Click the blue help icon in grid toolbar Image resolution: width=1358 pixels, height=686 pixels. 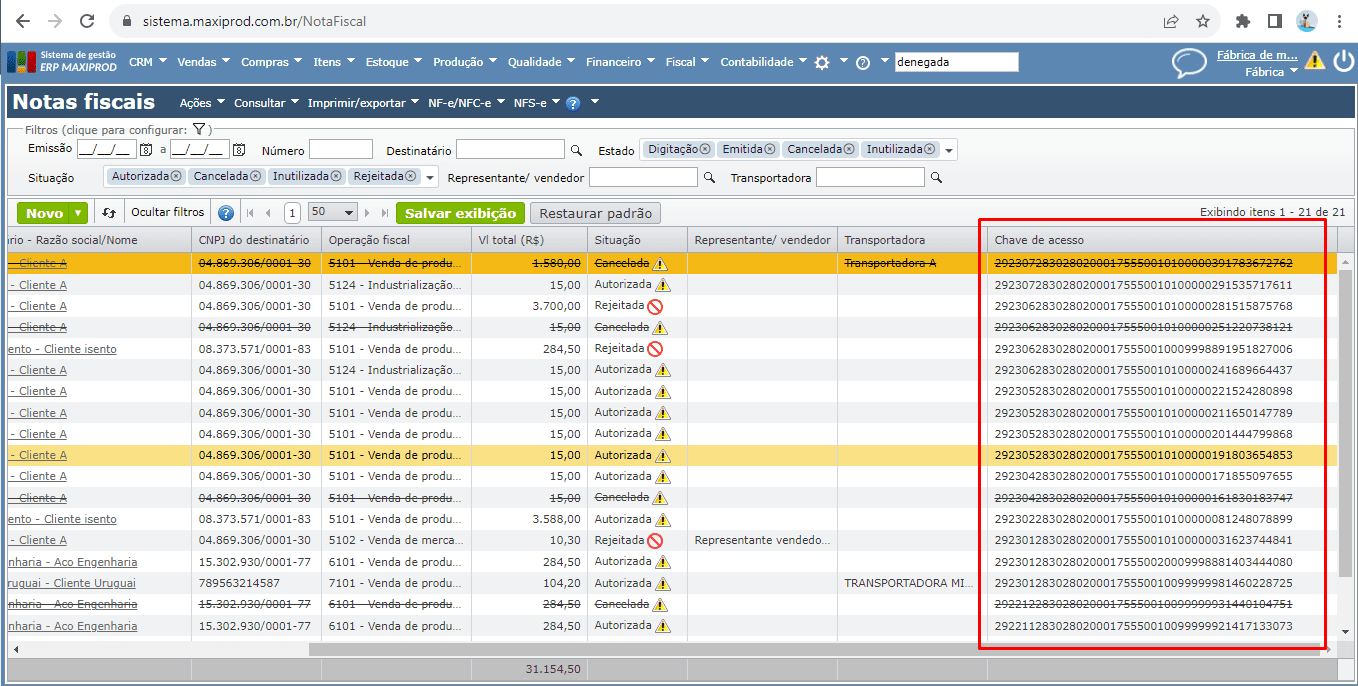[226, 213]
